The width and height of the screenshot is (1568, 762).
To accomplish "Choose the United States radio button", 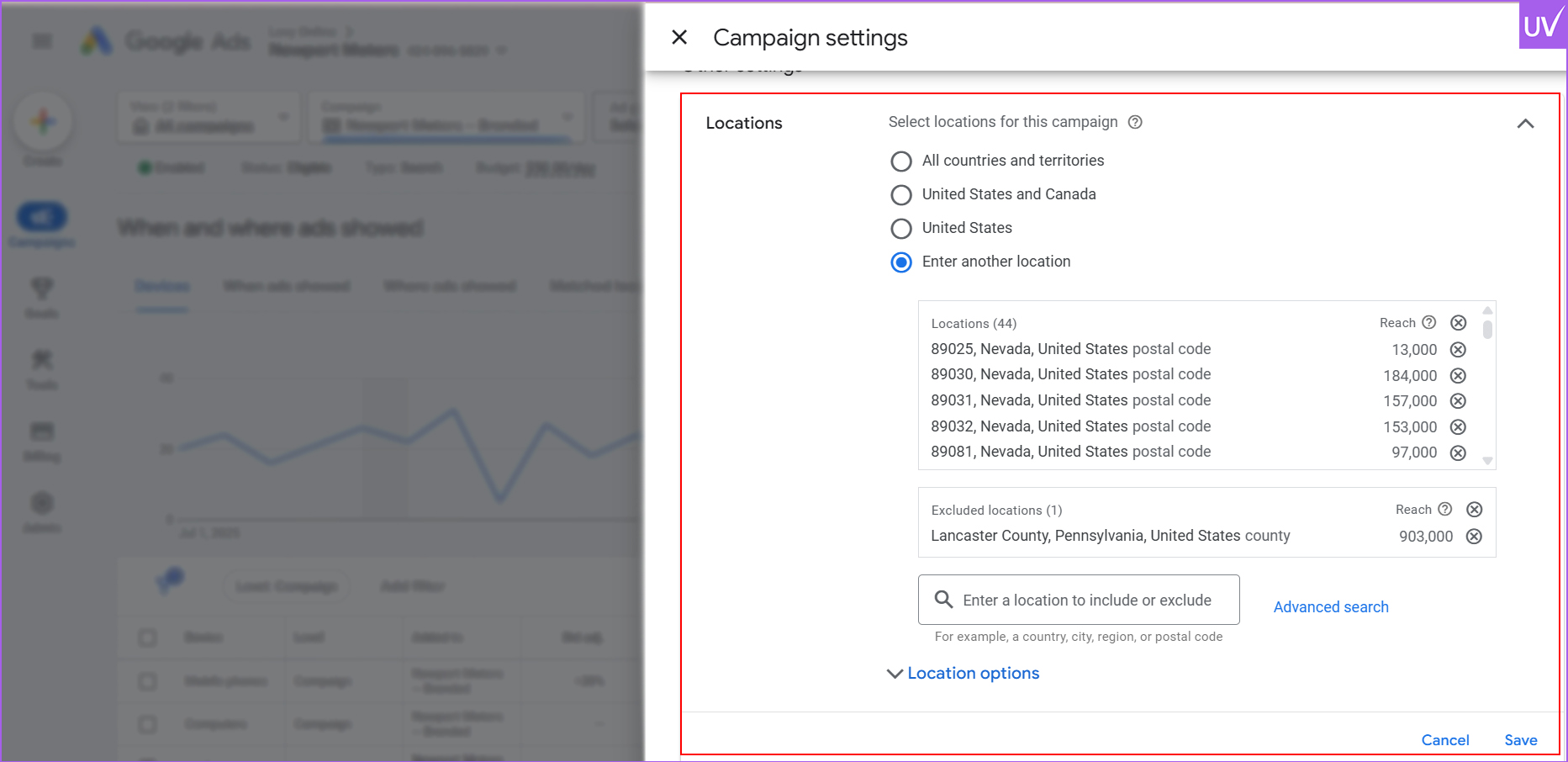I will [901, 229].
